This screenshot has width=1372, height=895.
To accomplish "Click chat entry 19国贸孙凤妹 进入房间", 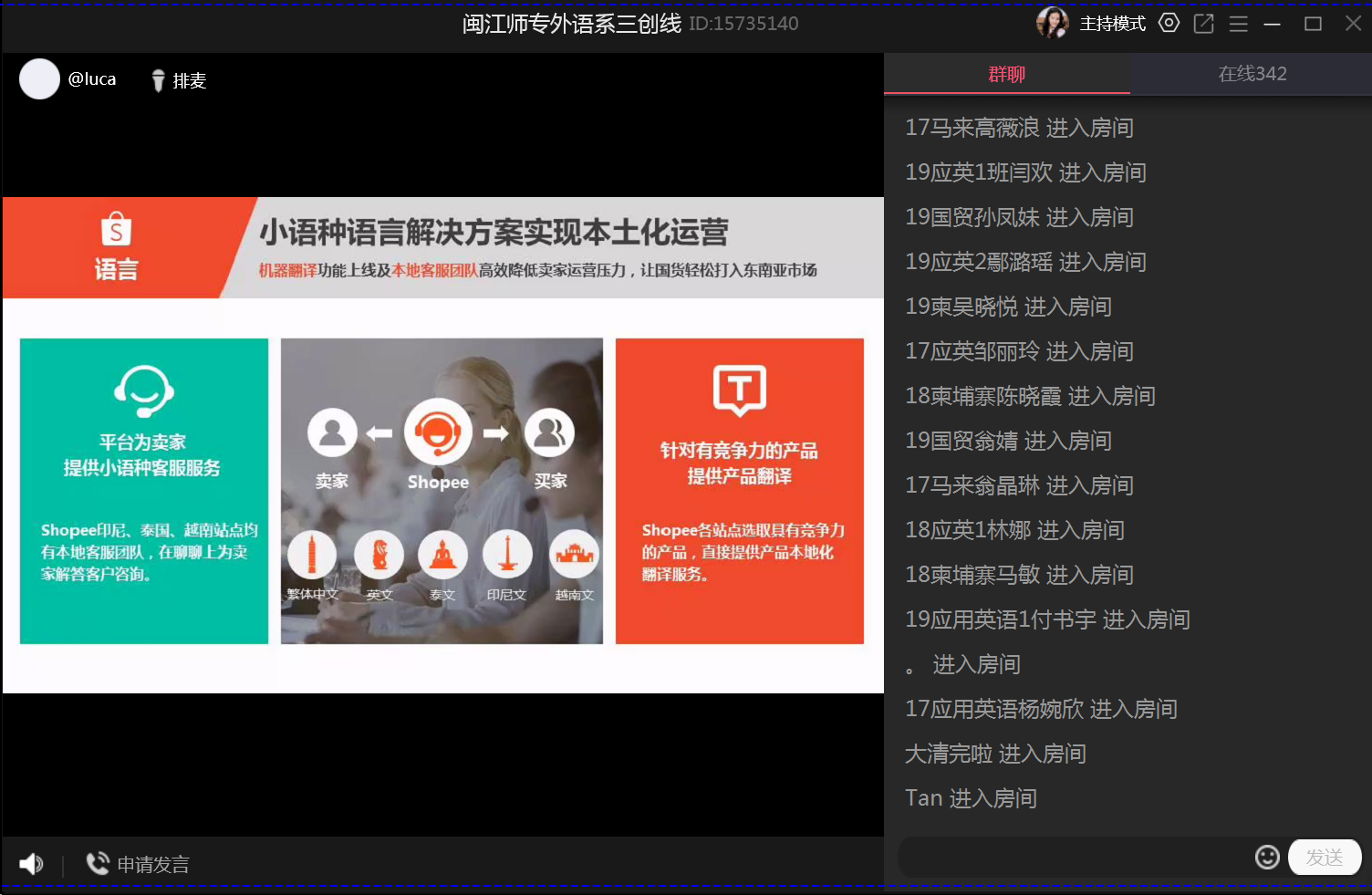I will (1019, 217).
